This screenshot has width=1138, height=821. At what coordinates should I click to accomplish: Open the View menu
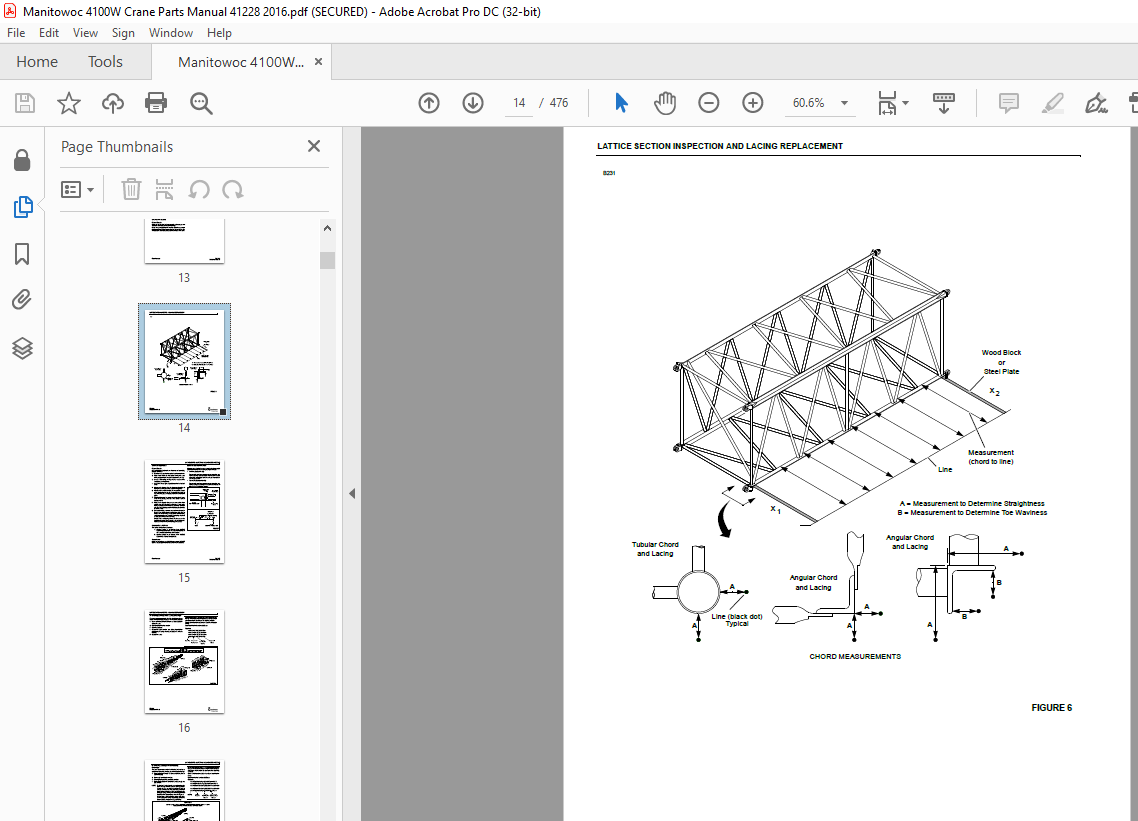point(85,33)
